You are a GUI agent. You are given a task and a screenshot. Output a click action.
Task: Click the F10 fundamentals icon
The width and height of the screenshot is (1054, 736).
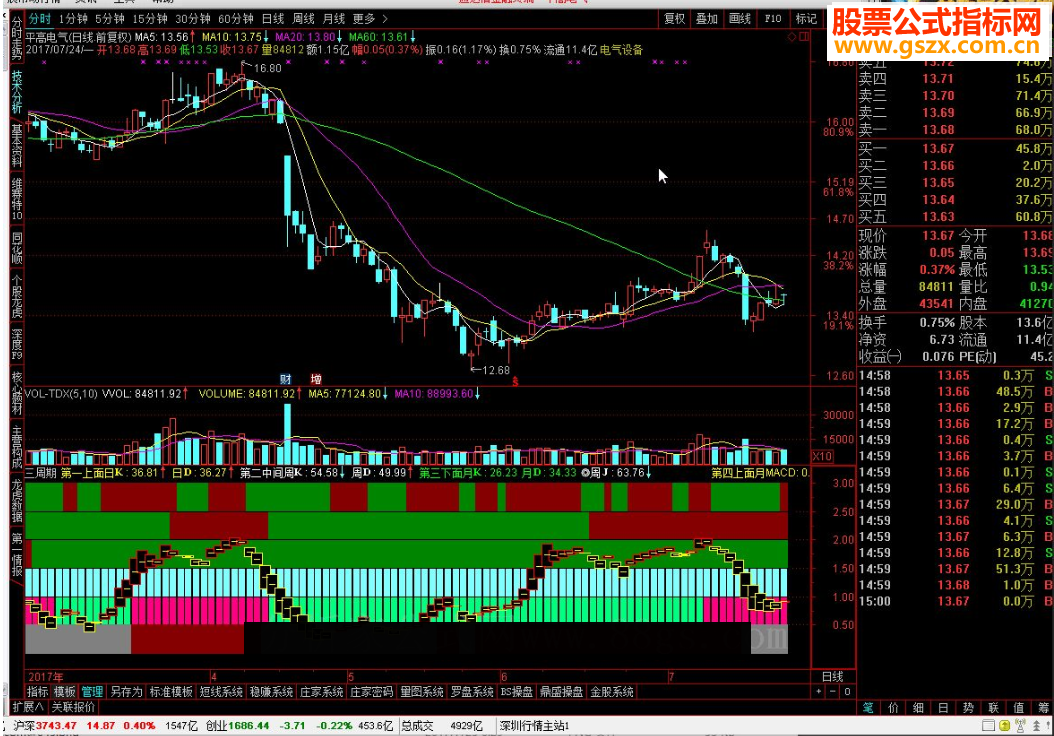click(x=773, y=18)
